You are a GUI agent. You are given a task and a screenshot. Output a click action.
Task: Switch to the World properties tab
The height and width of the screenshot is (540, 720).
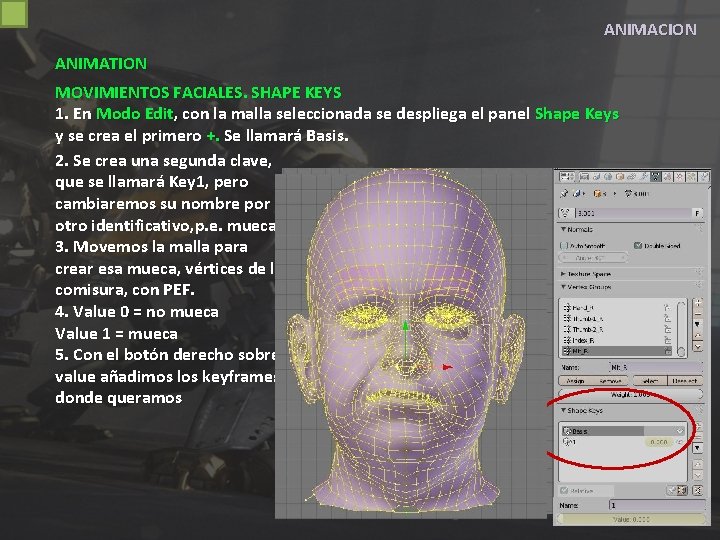608,177
